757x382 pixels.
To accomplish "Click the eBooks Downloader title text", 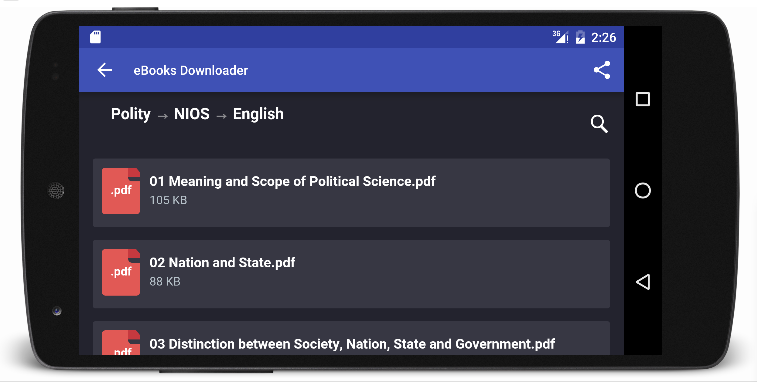I will click(191, 71).
